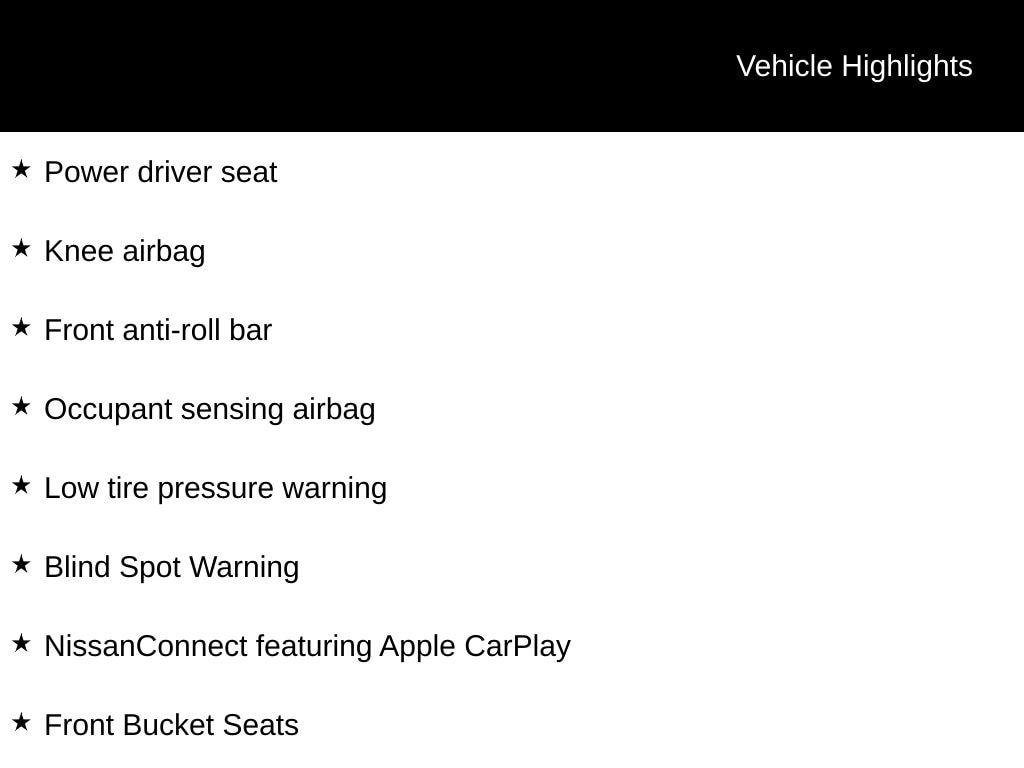The image size is (1024, 768).
Task: Click the star bullet beside Power driver seat
Action: pos(21,170)
